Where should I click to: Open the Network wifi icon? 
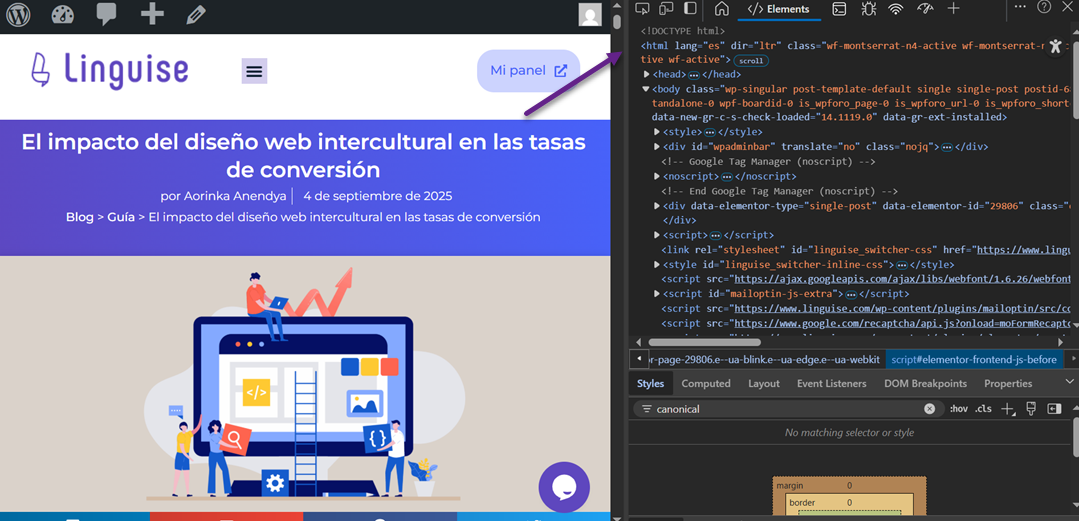coord(895,9)
